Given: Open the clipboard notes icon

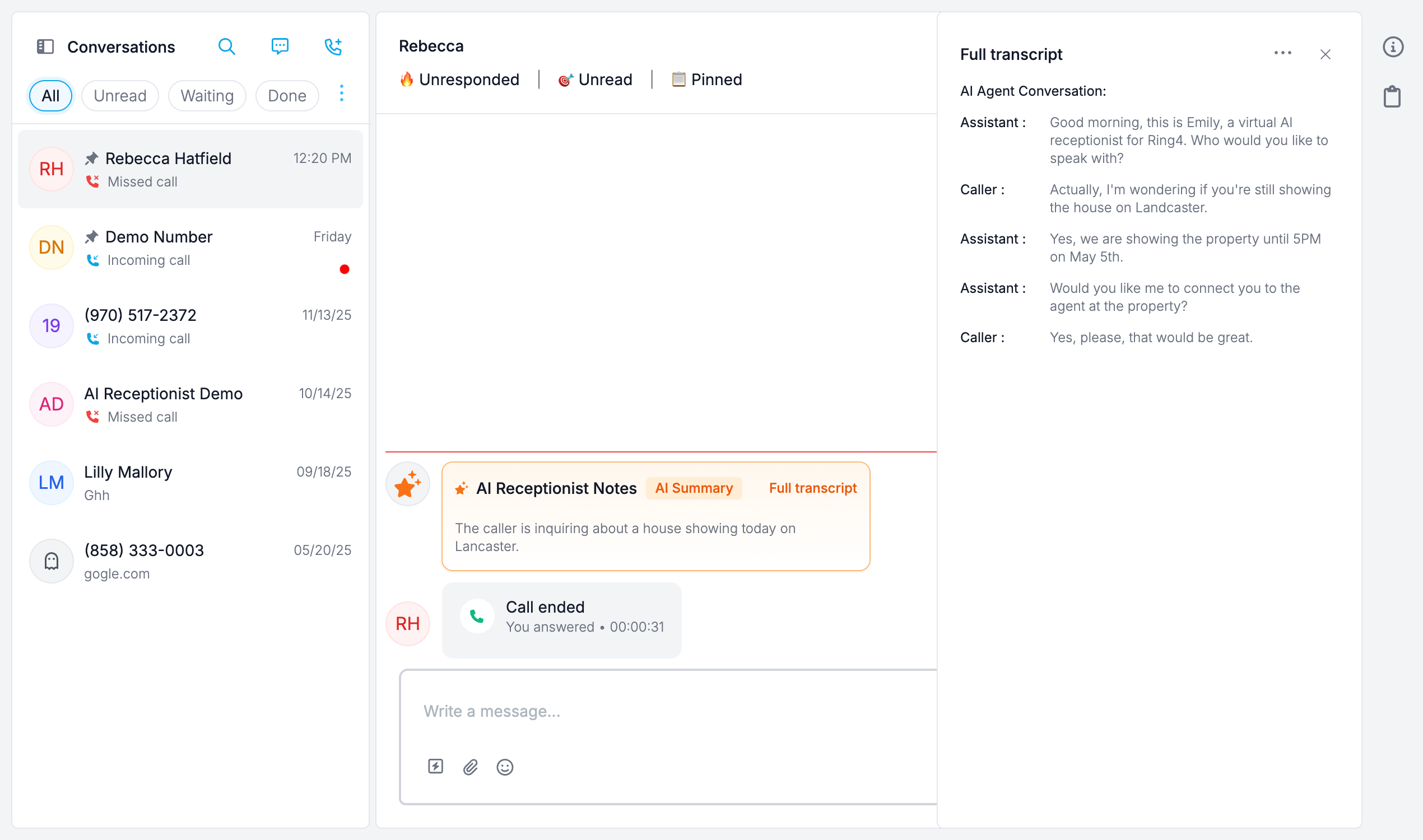Looking at the screenshot, I should point(1392,97).
